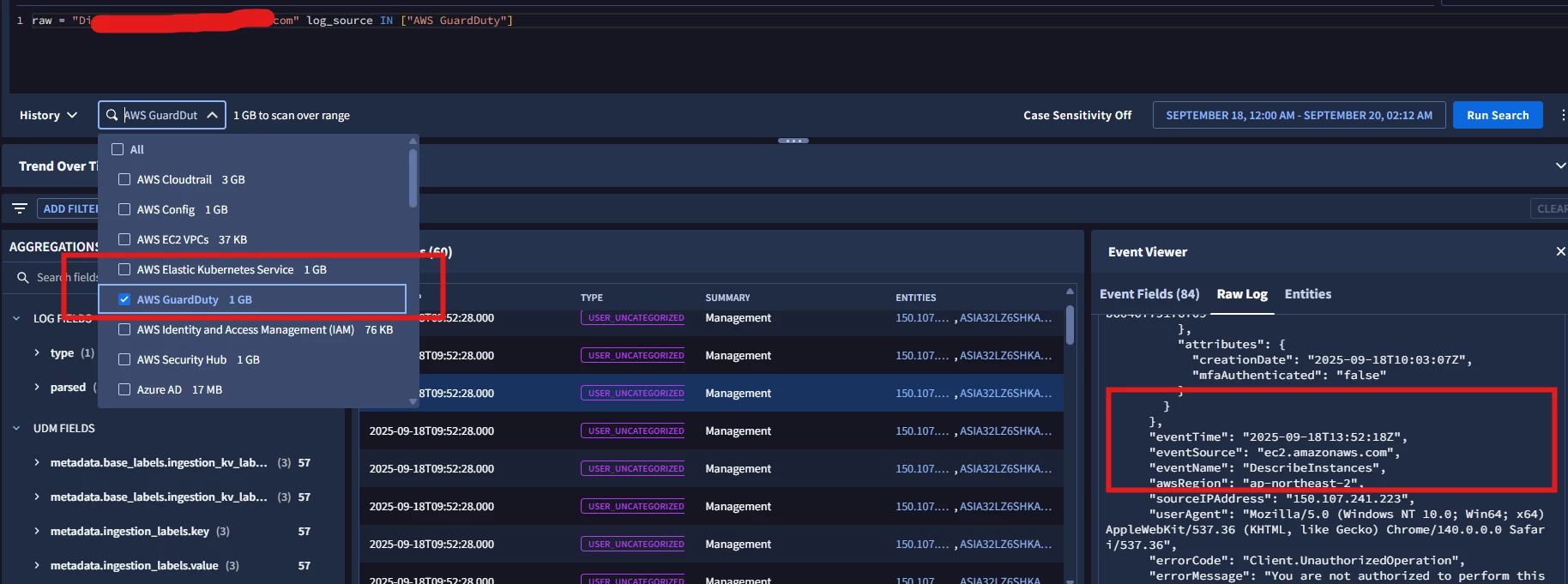Click the "eventName" DescribeInstances raw log line
The width and height of the screenshot is (1568, 584).
1267,467
